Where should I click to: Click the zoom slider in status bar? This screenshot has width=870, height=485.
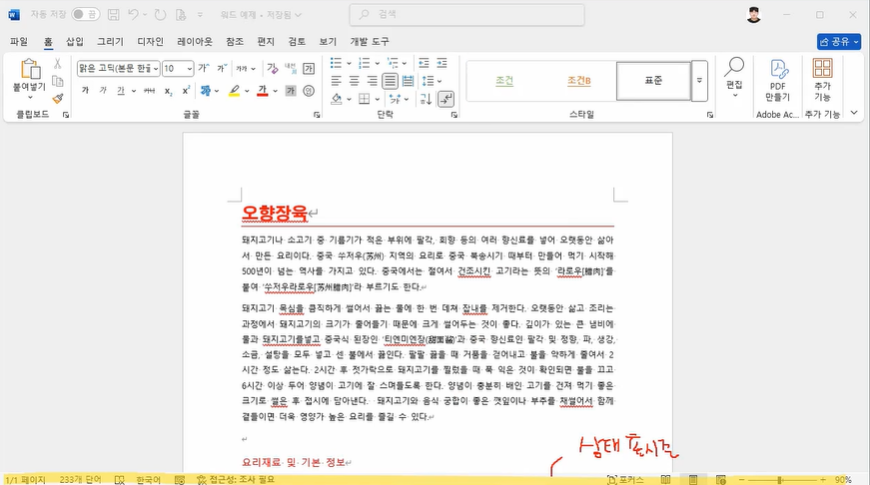tap(780, 480)
